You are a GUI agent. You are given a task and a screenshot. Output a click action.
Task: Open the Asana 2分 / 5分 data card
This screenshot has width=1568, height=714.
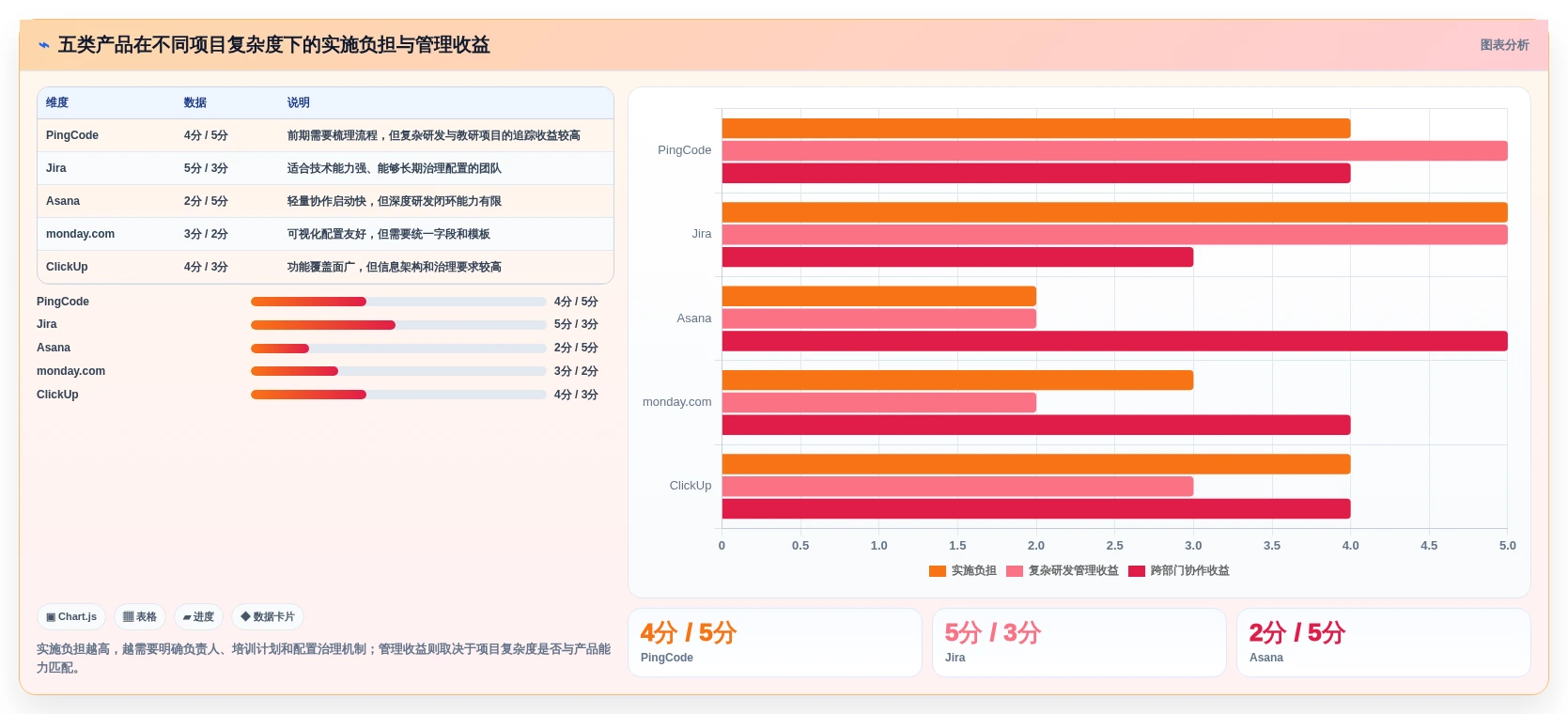1384,643
